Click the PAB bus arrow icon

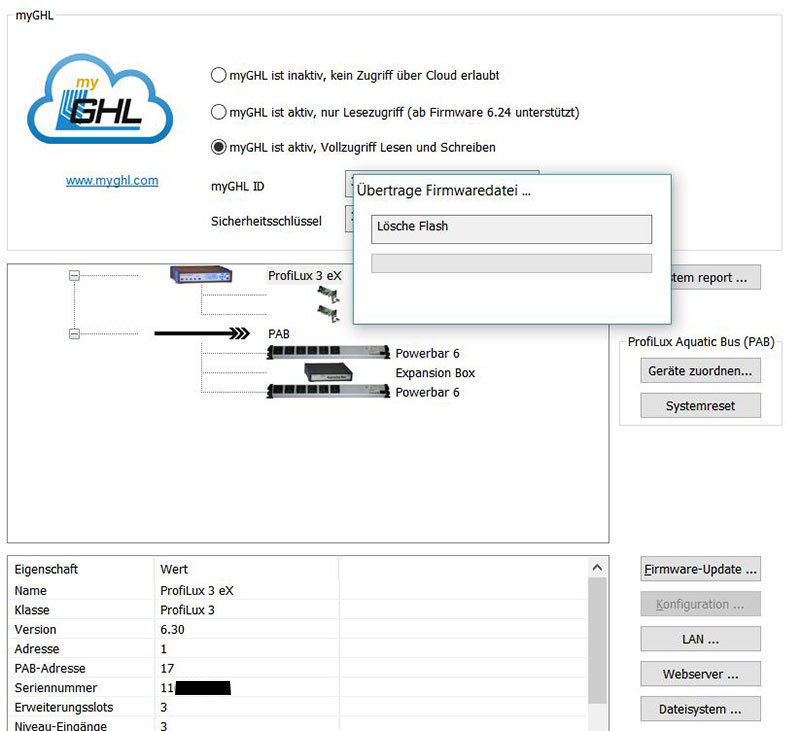pos(201,334)
